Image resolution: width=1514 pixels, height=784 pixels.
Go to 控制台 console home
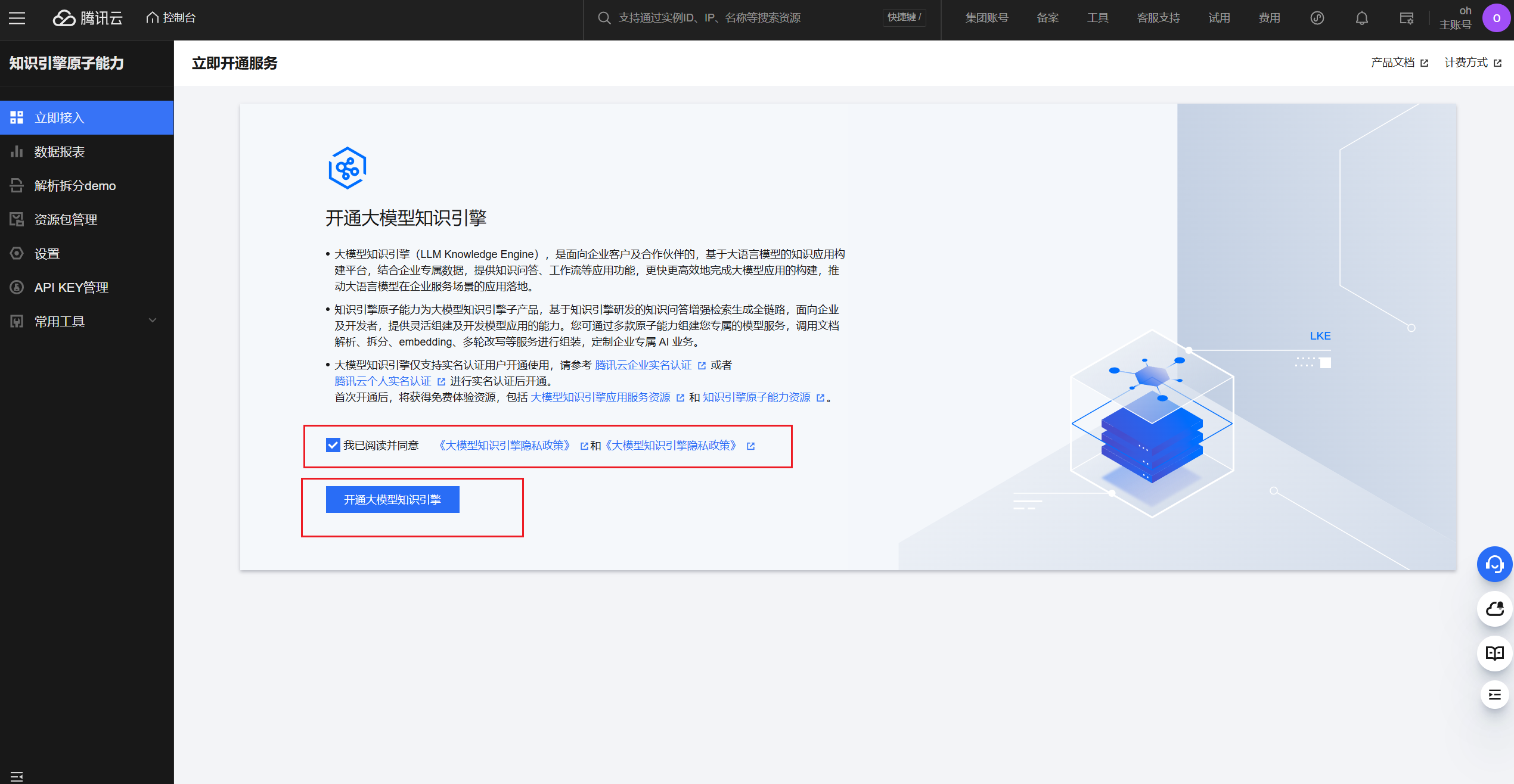click(171, 18)
